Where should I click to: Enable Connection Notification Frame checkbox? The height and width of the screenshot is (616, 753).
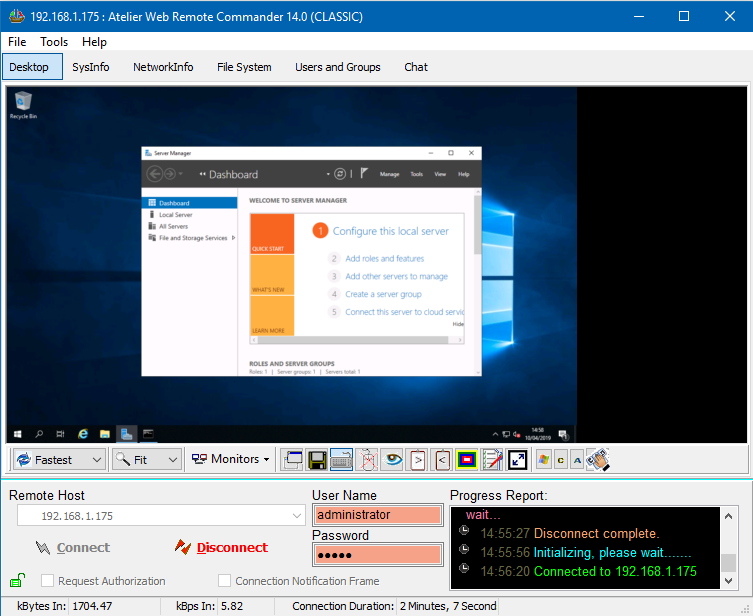tap(224, 581)
